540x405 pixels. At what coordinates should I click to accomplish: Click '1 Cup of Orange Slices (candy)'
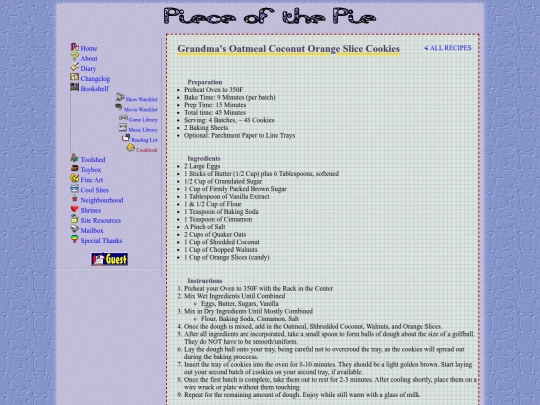click(x=227, y=258)
